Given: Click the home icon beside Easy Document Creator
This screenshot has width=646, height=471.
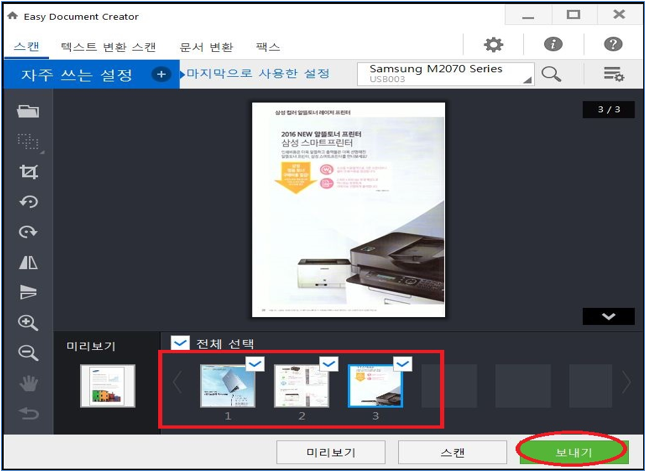Looking at the screenshot, I should coord(13,16).
